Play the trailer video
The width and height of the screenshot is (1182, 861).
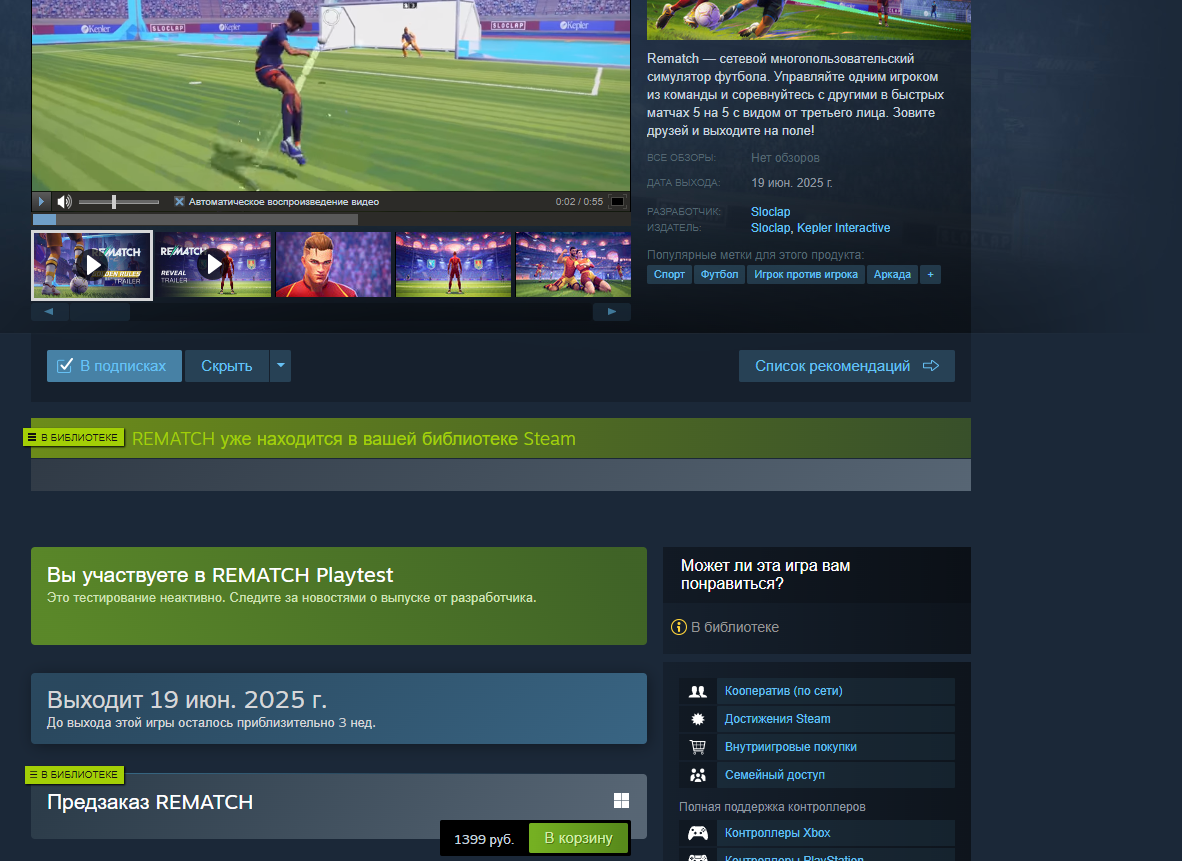point(41,201)
